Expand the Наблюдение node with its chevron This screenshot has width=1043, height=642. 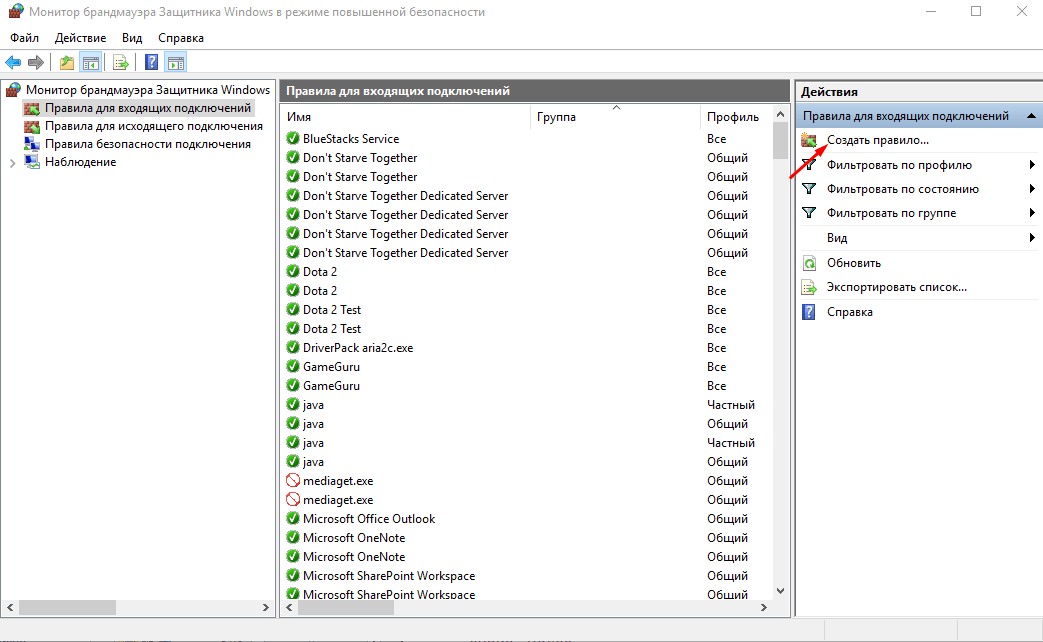tap(12, 162)
